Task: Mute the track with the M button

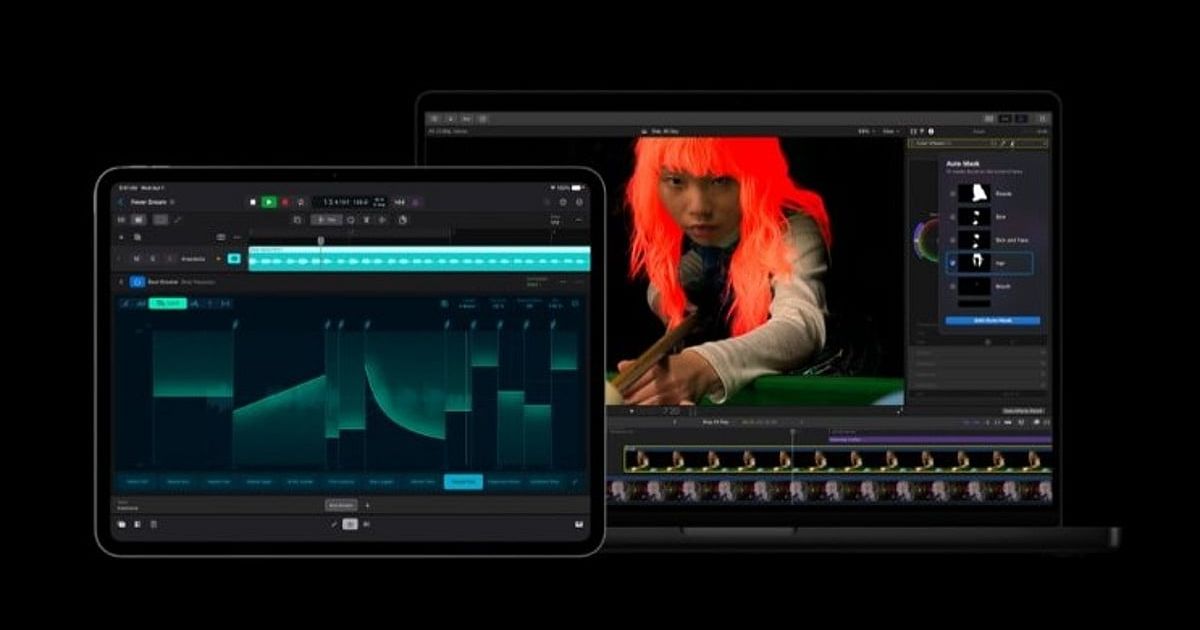Action: click(136, 259)
